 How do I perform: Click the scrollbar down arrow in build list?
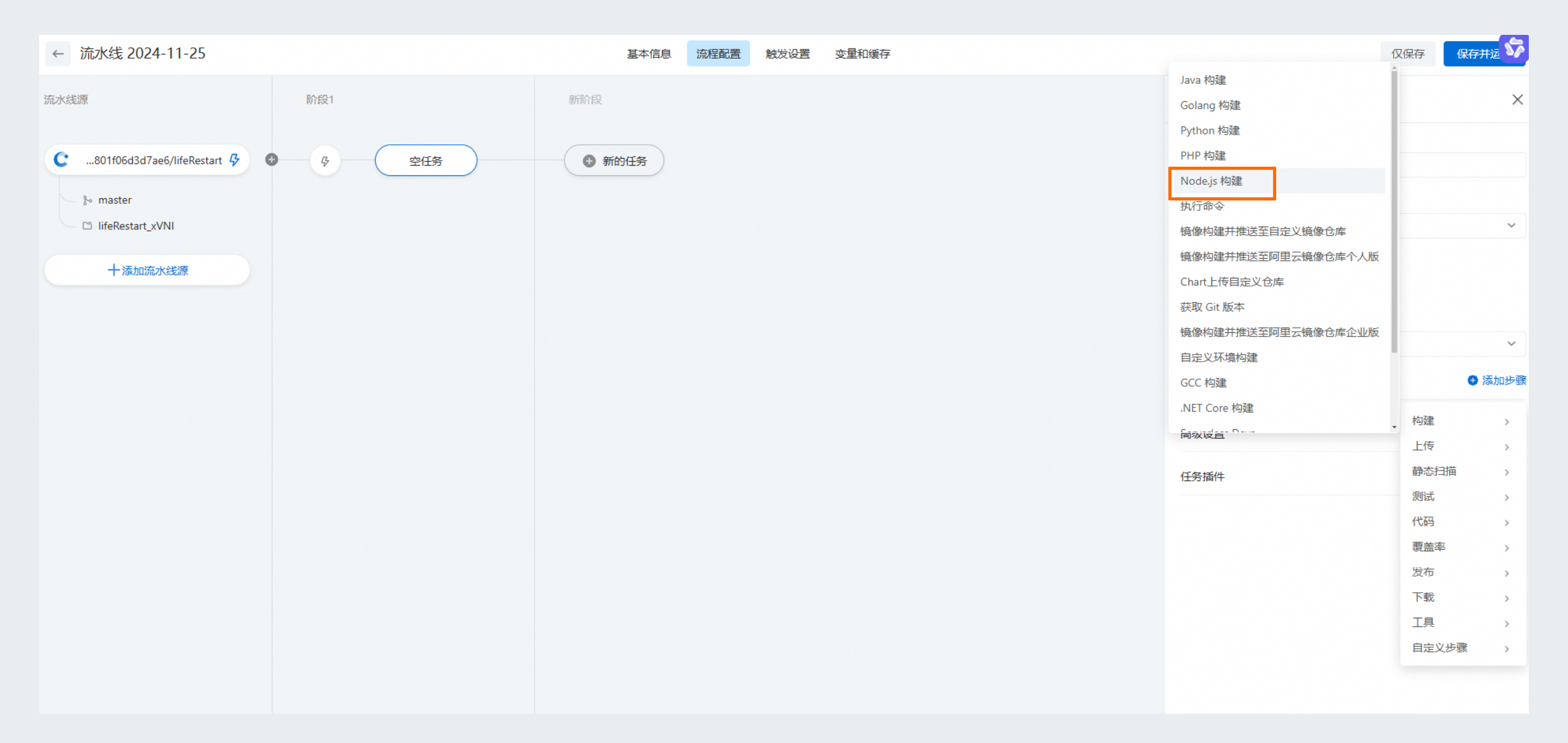[1394, 427]
